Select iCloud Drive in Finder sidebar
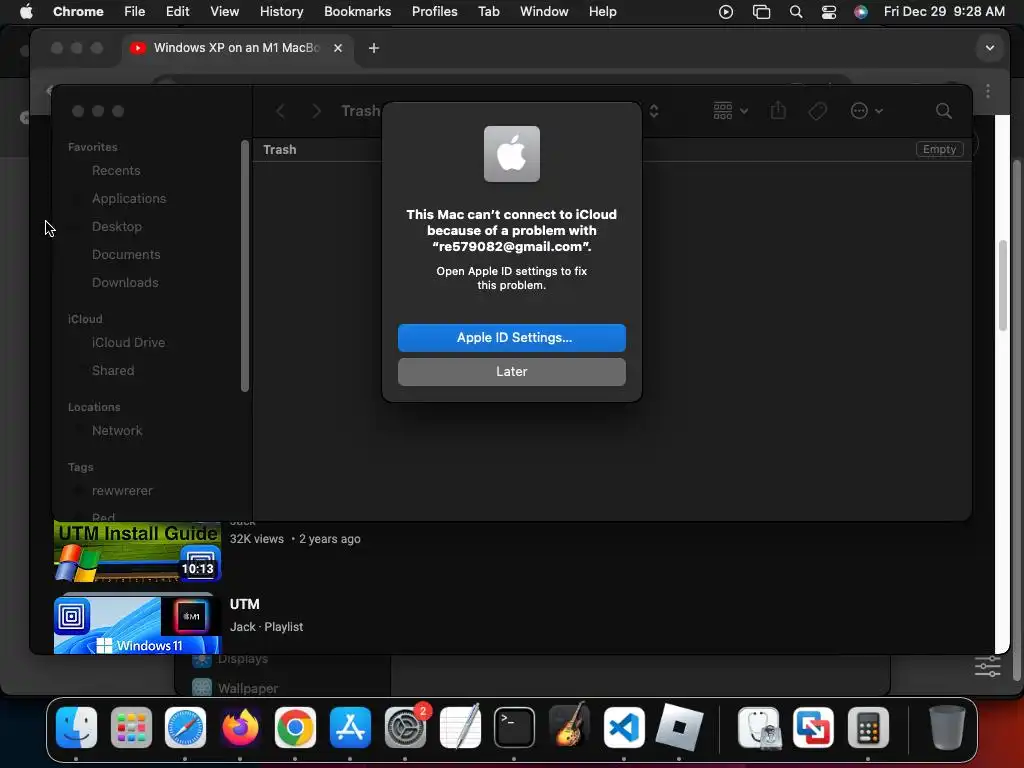1024x768 pixels. click(128, 343)
